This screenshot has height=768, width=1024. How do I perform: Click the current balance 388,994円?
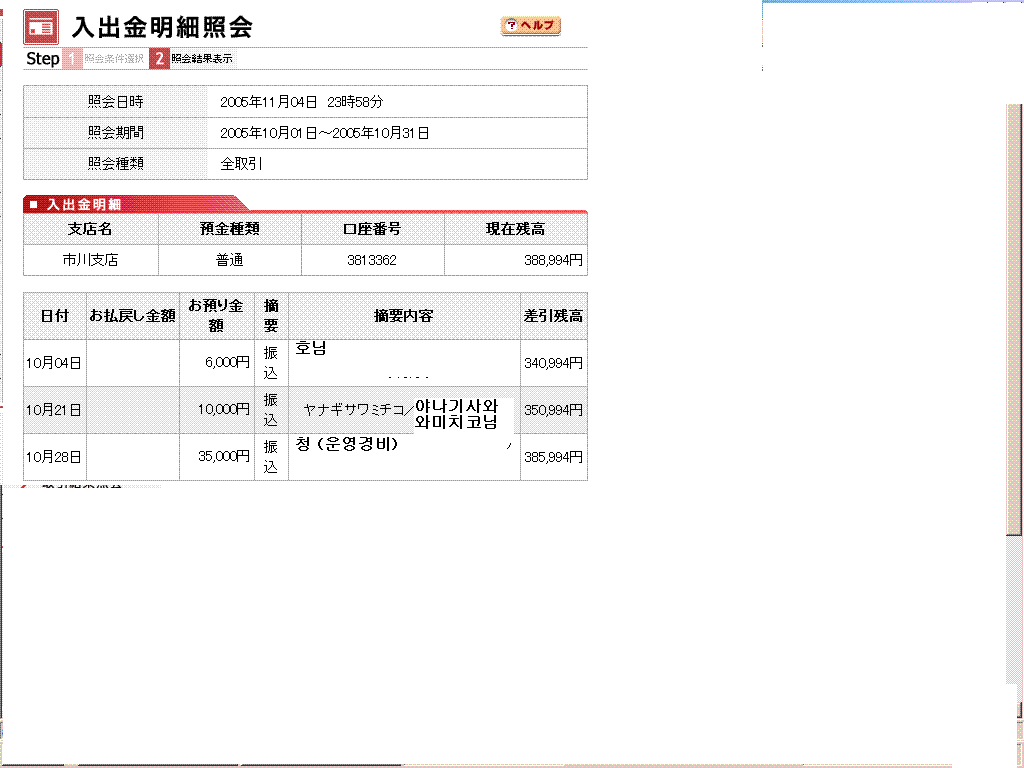pyautogui.click(x=553, y=260)
